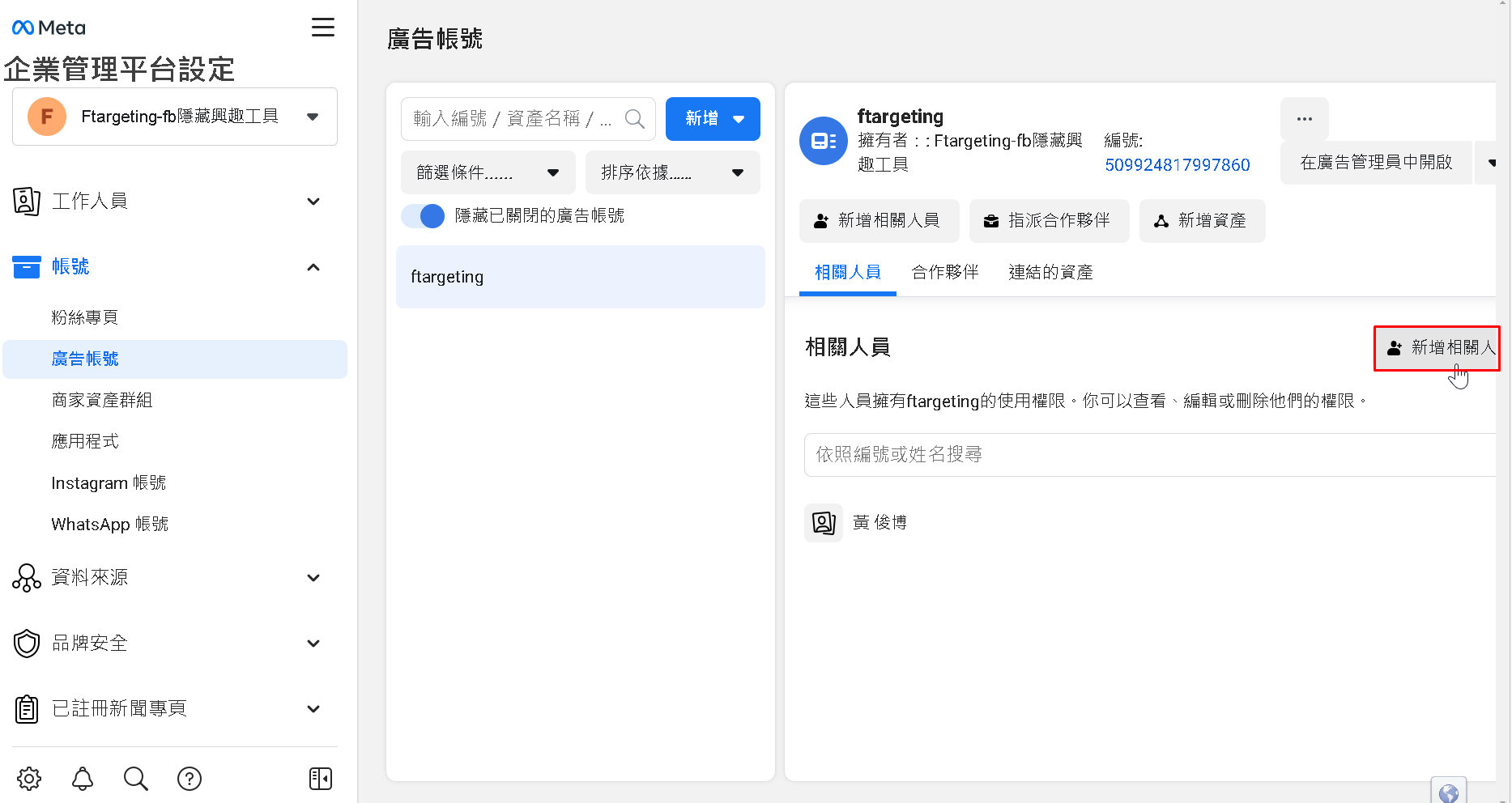Collapse sidebar panel icon
Screen dimensions: 1512x803
tap(321, 779)
